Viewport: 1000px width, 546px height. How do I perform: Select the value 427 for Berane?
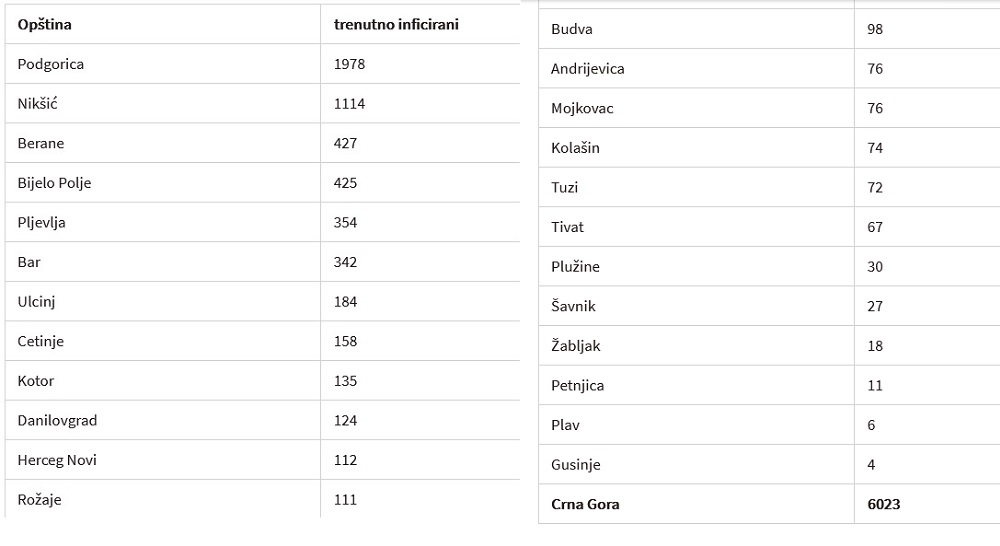click(x=345, y=144)
